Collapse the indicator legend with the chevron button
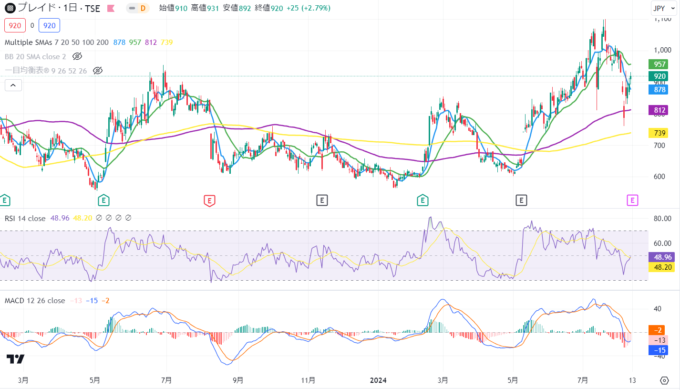This screenshot has height=390, width=680. point(13,85)
